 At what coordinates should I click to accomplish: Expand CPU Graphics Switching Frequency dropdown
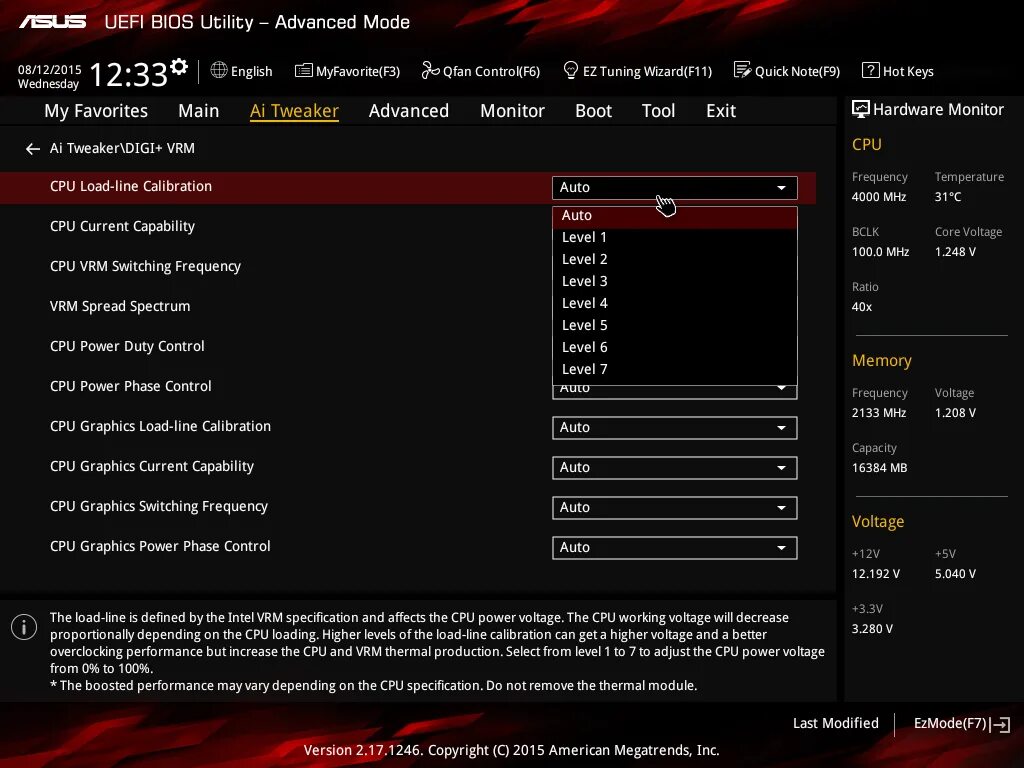(x=675, y=507)
